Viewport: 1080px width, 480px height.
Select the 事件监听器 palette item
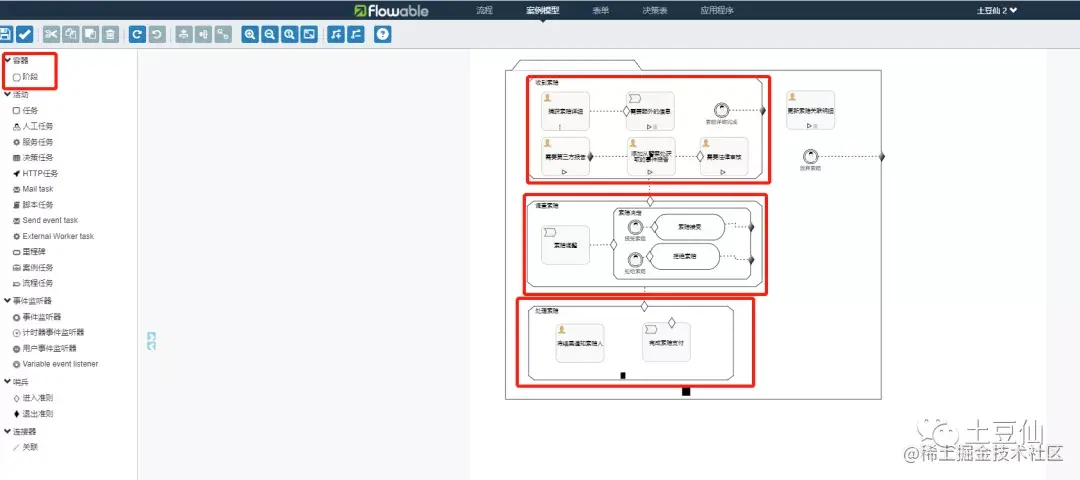pyautogui.click(x=37, y=317)
